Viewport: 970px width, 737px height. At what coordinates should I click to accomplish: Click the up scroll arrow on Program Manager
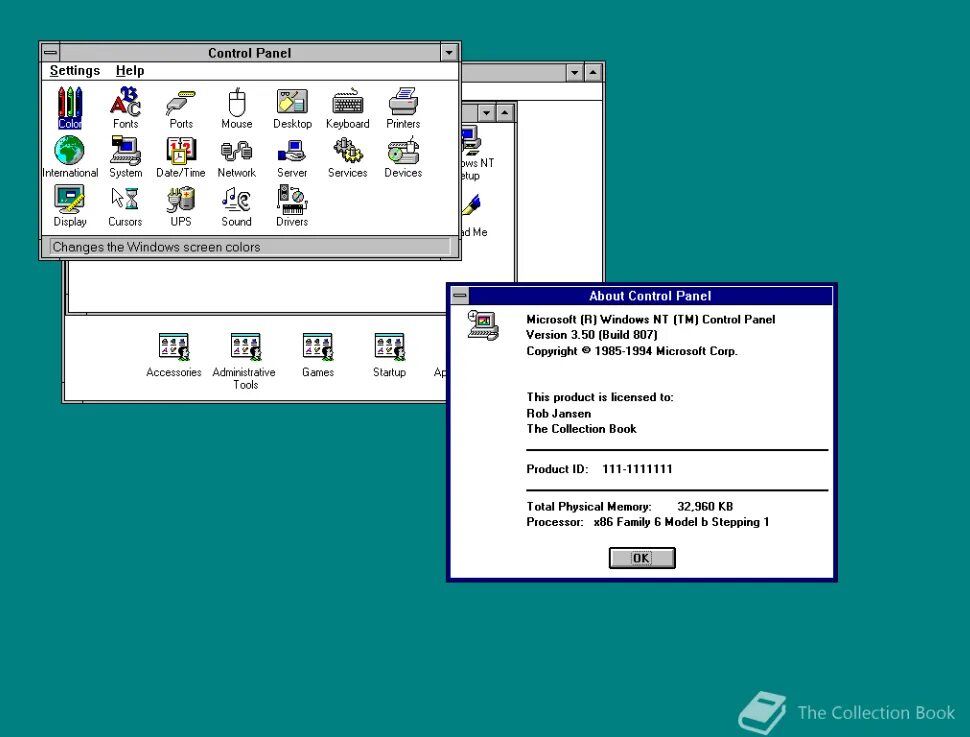click(x=592, y=72)
